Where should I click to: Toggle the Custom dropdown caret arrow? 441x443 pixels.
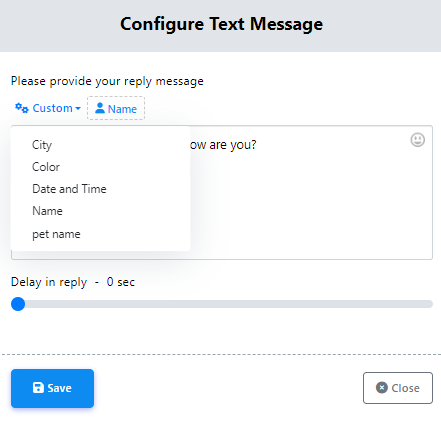[78, 108]
